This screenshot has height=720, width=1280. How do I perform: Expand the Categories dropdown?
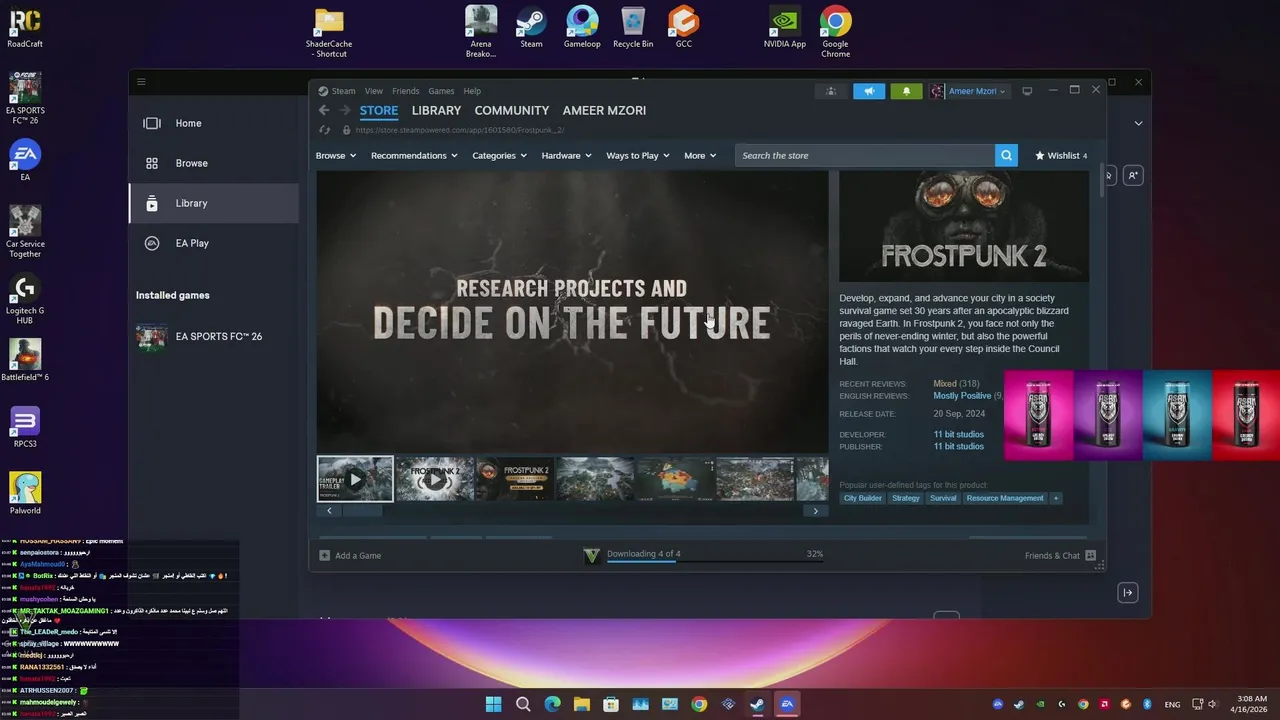[x=499, y=155]
